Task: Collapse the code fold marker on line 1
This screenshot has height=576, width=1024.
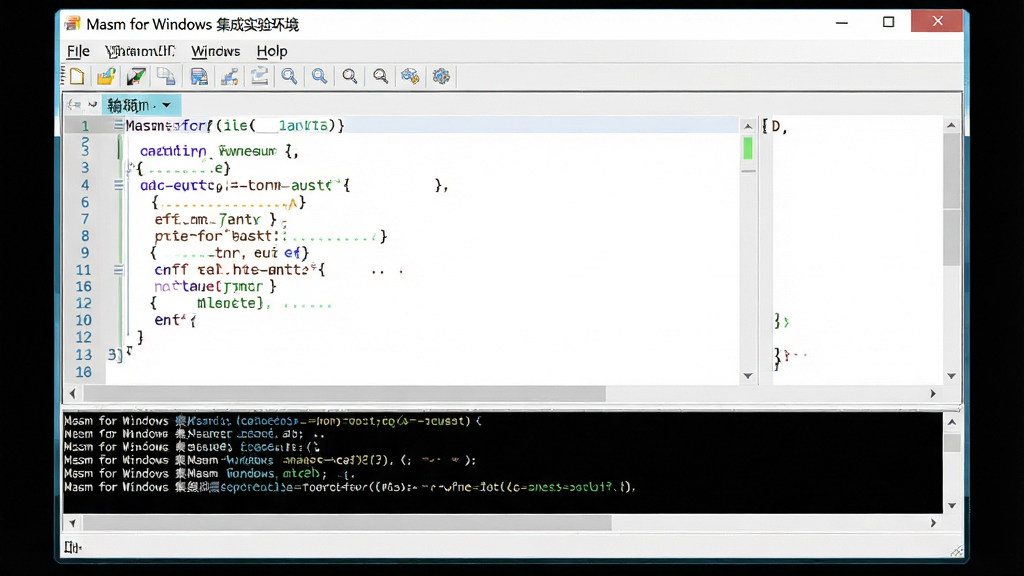Action: (118, 125)
